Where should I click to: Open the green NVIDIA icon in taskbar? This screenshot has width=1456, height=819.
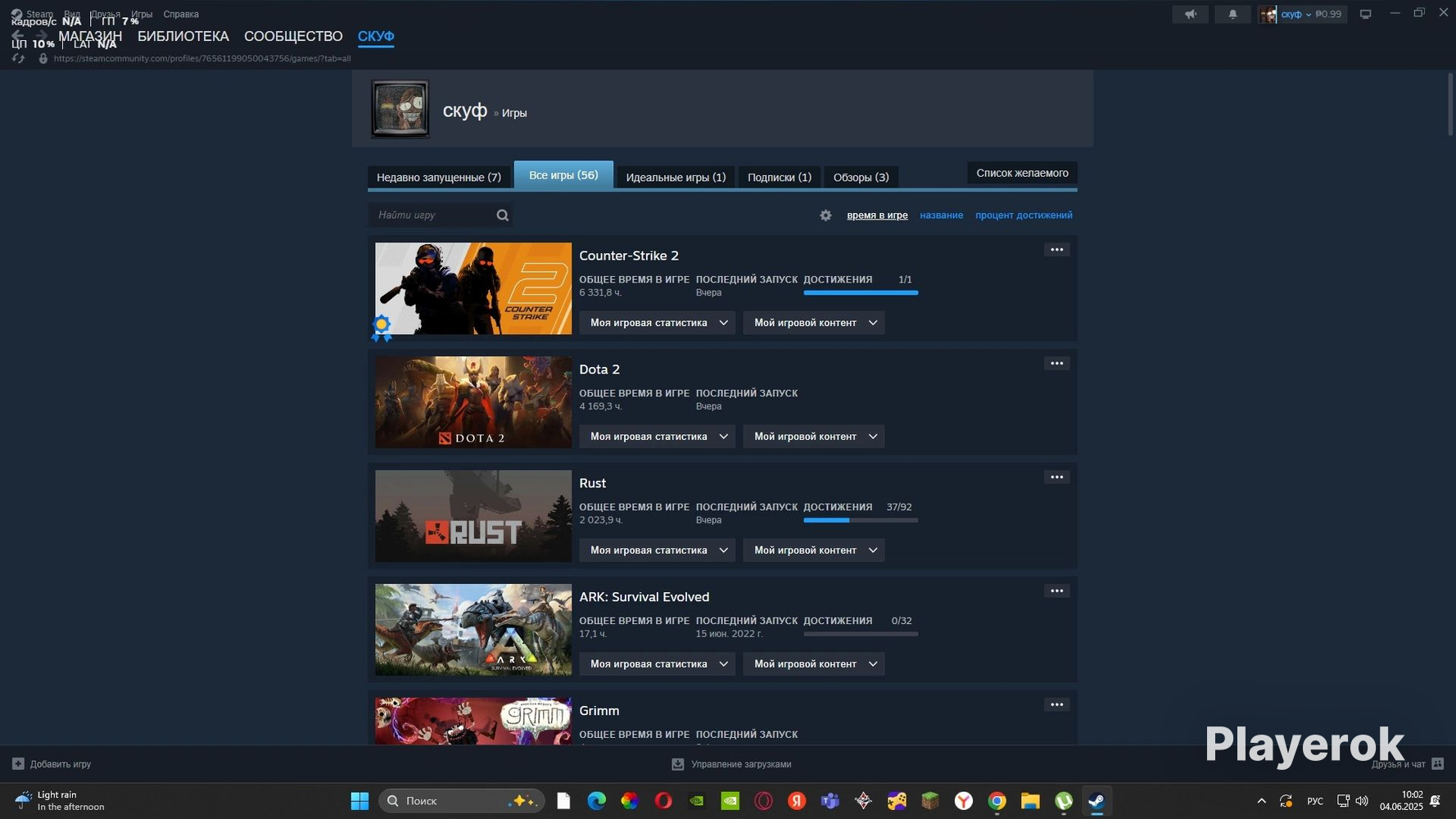click(x=730, y=801)
